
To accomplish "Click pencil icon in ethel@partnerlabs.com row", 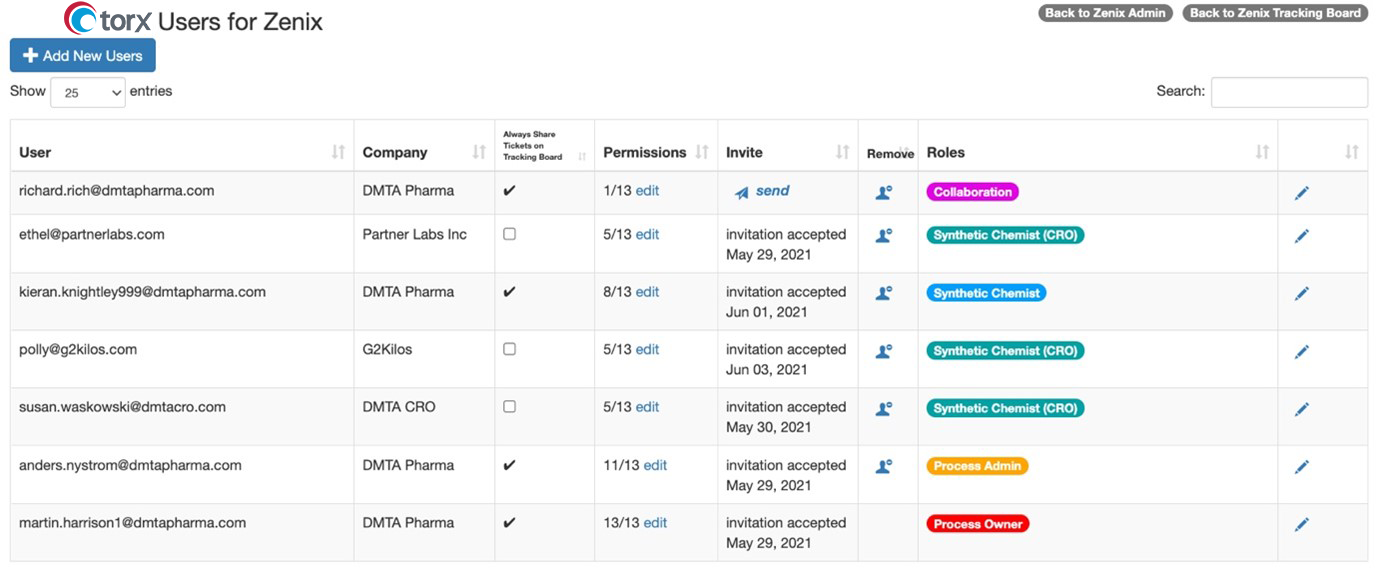I will [1301, 236].
